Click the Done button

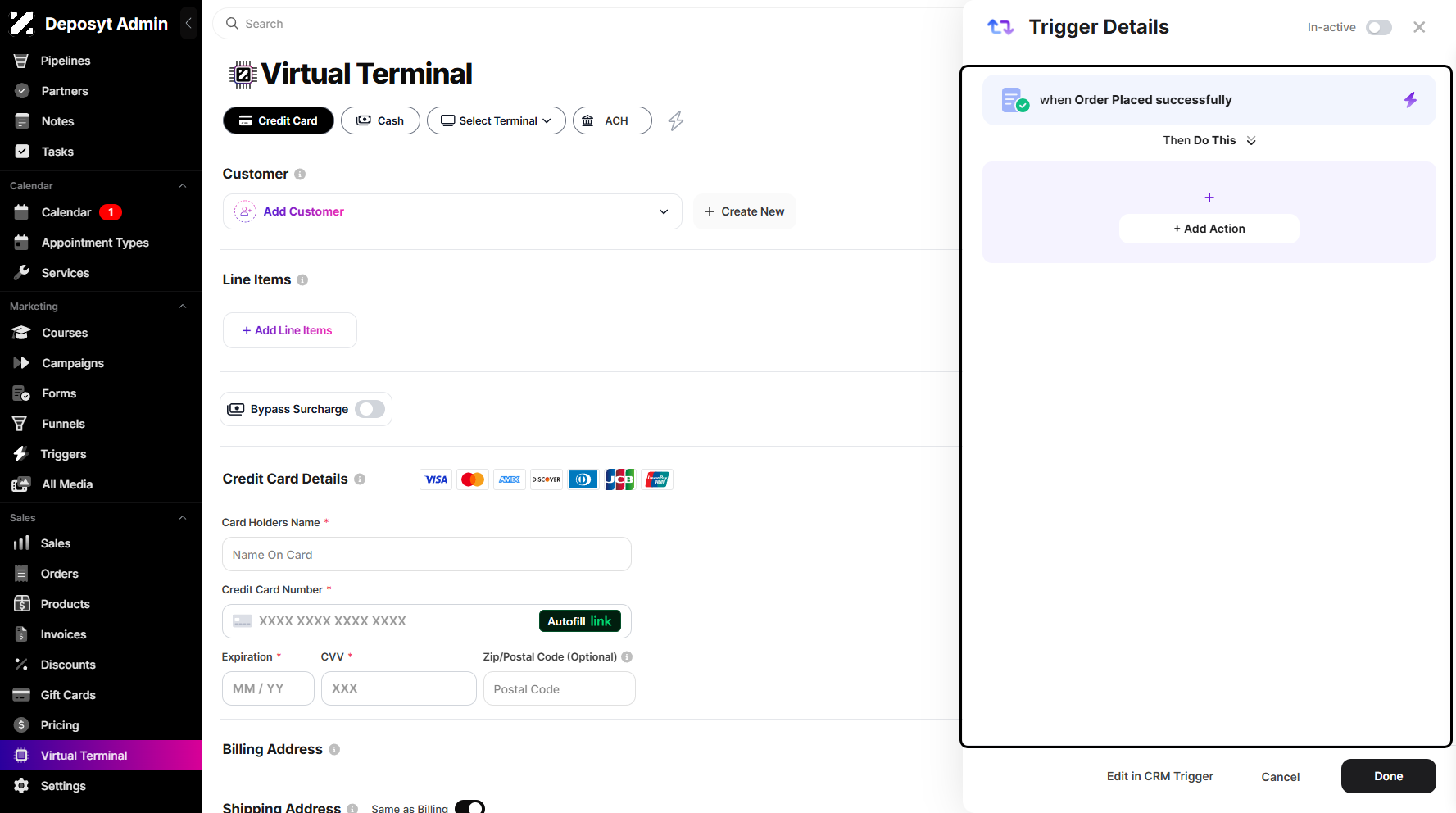click(1389, 776)
